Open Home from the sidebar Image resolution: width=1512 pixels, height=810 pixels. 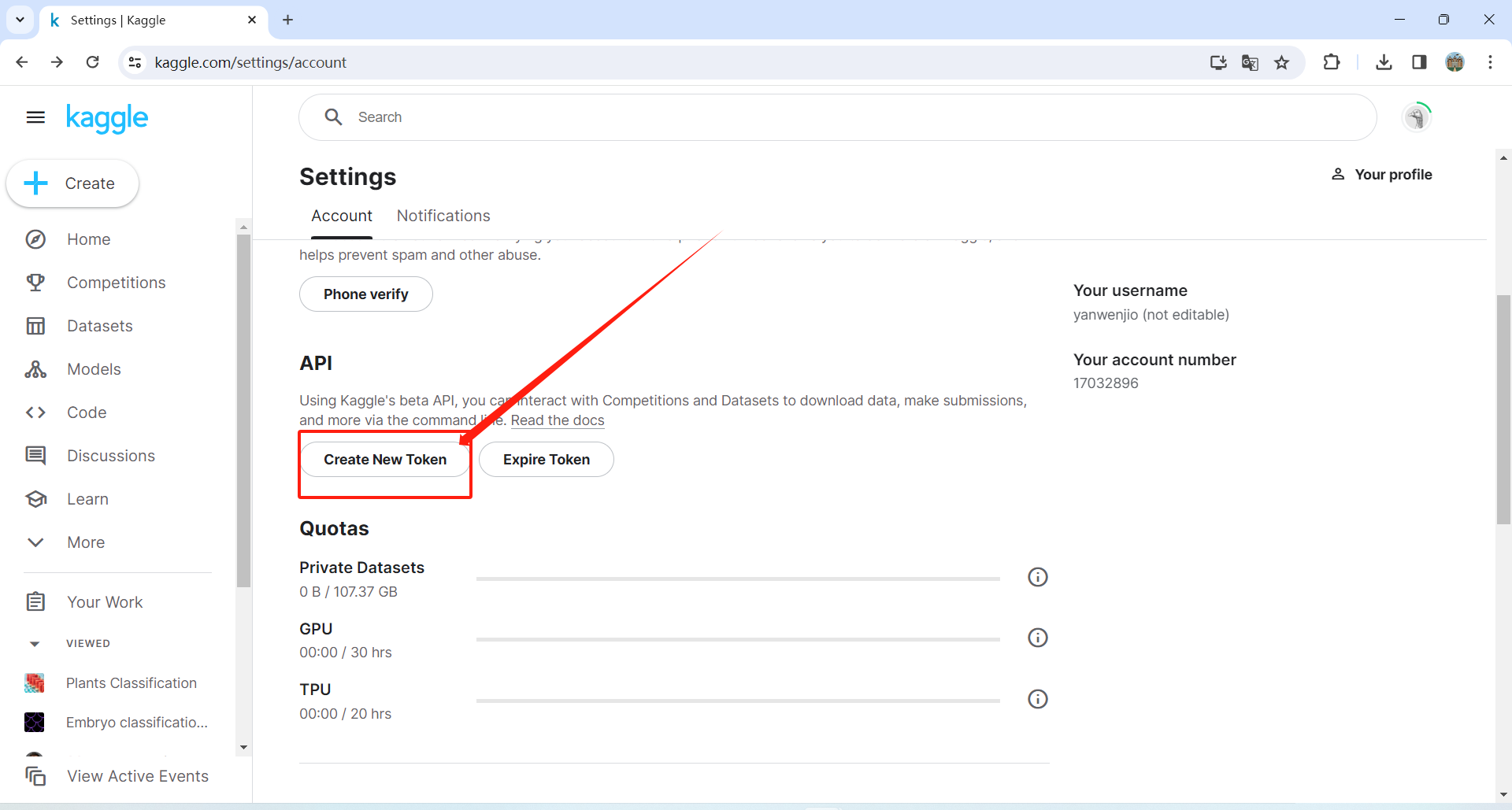(x=88, y=239)
